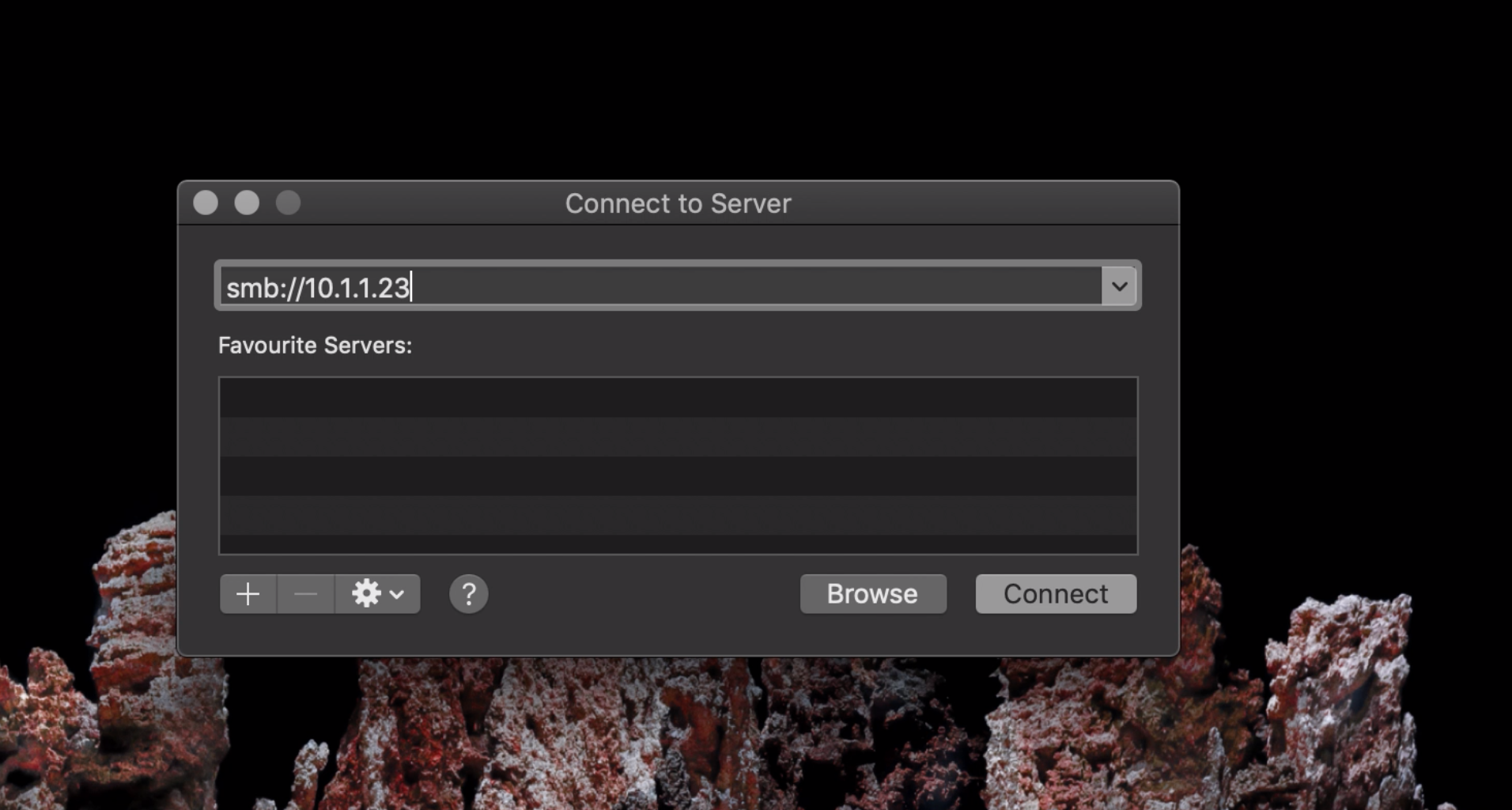Select bottom row in Favourite Servers list
Image resolution: width=1512 pixels, height=810 pixels.
click(x=678, y=545)
